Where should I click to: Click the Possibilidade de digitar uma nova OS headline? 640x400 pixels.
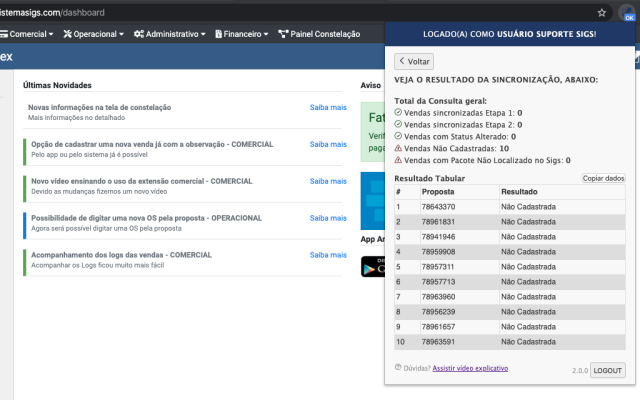147,218
